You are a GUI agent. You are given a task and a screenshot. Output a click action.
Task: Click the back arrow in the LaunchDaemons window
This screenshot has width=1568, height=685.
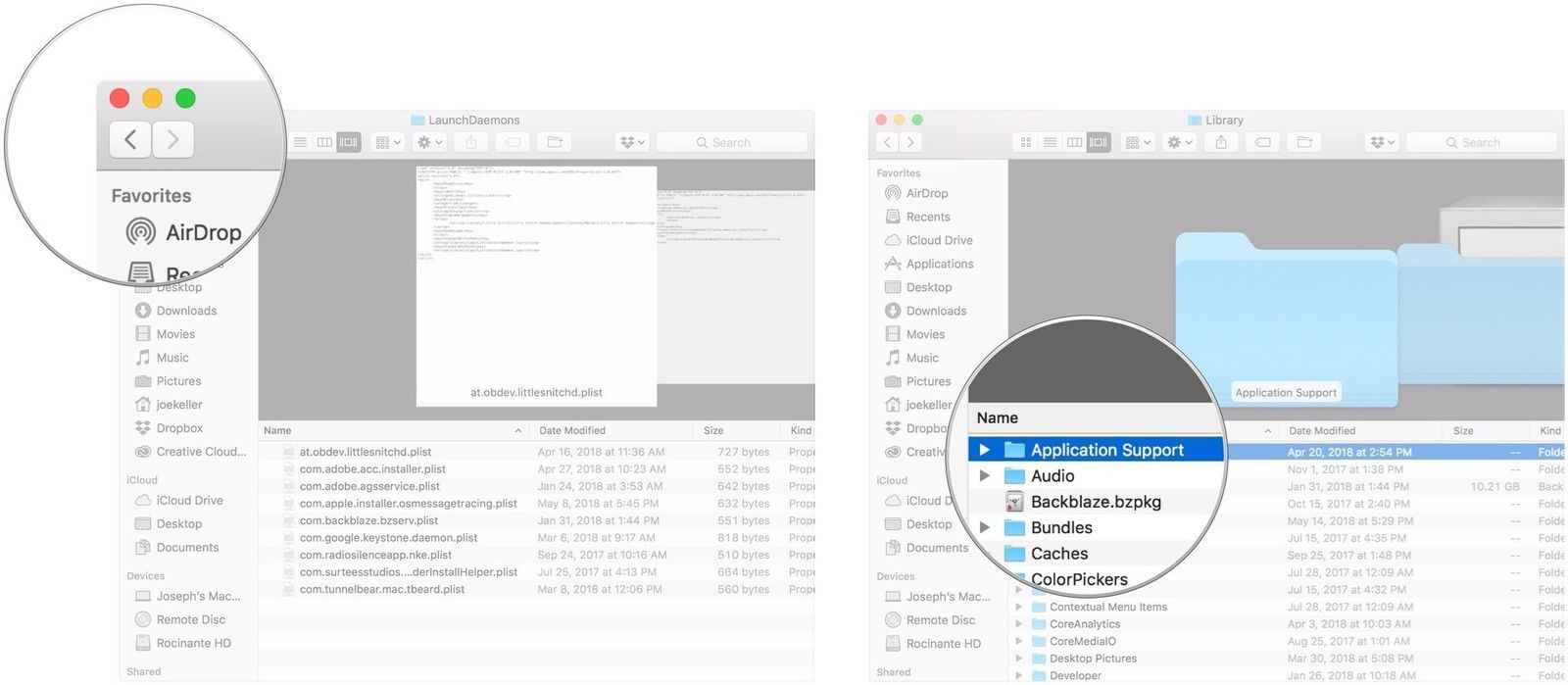pyautogui.click(x=130, y=139)
